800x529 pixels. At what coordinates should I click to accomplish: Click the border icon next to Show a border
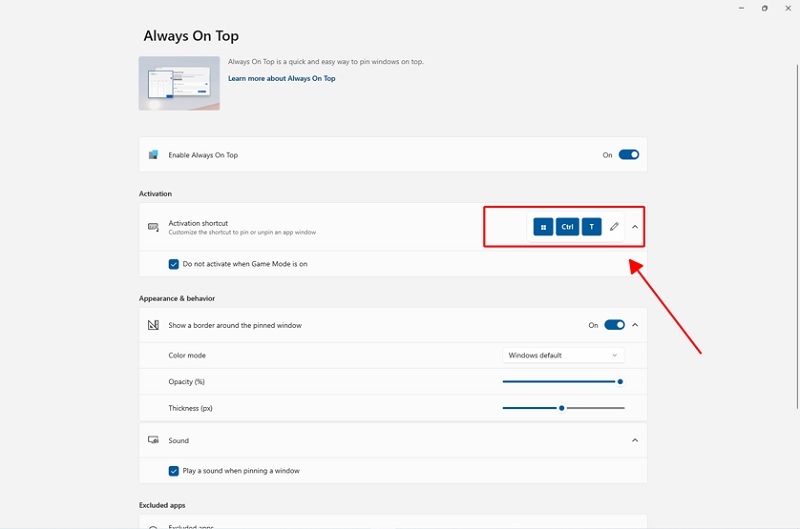pyautogui.click(x=153, y=325)
